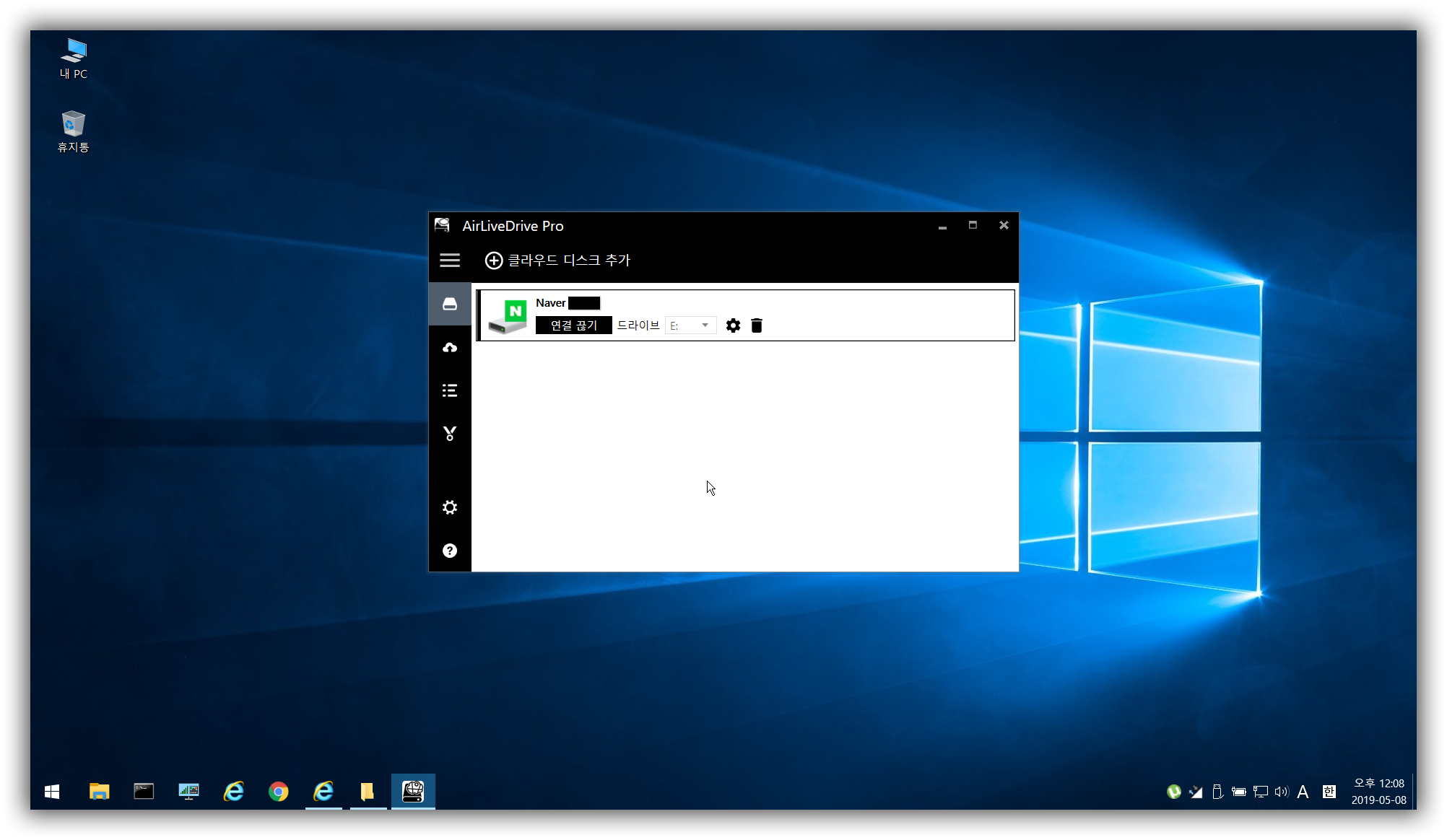Launch Google Chrome from the taskbar
The width and height of the screenshot is (1447, 840).
(279, 792)
